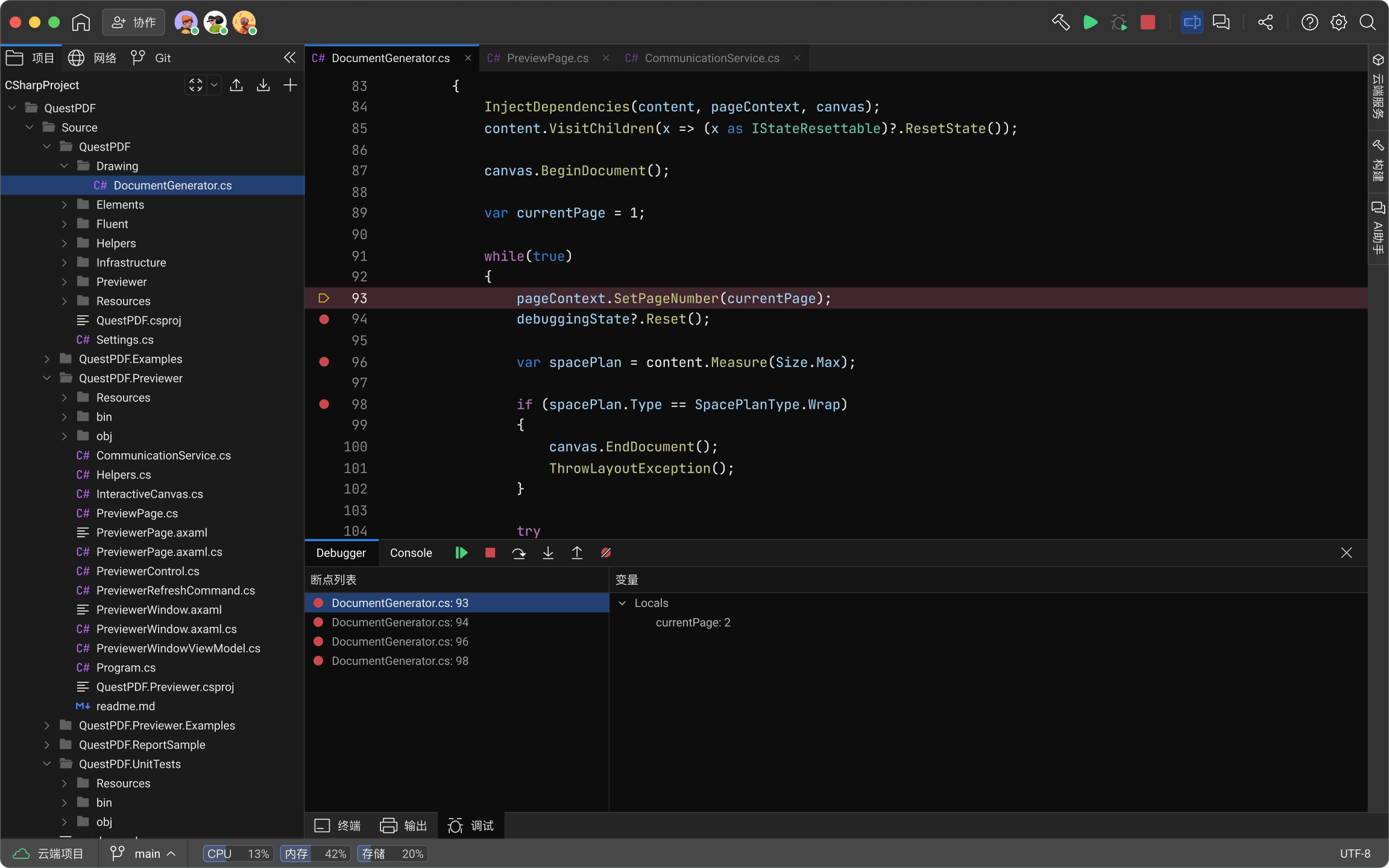The height and width of the screenshot is (868, 1389).
Task: Stop execution with red square in toolbar
Action: (x=1148, y=22)
